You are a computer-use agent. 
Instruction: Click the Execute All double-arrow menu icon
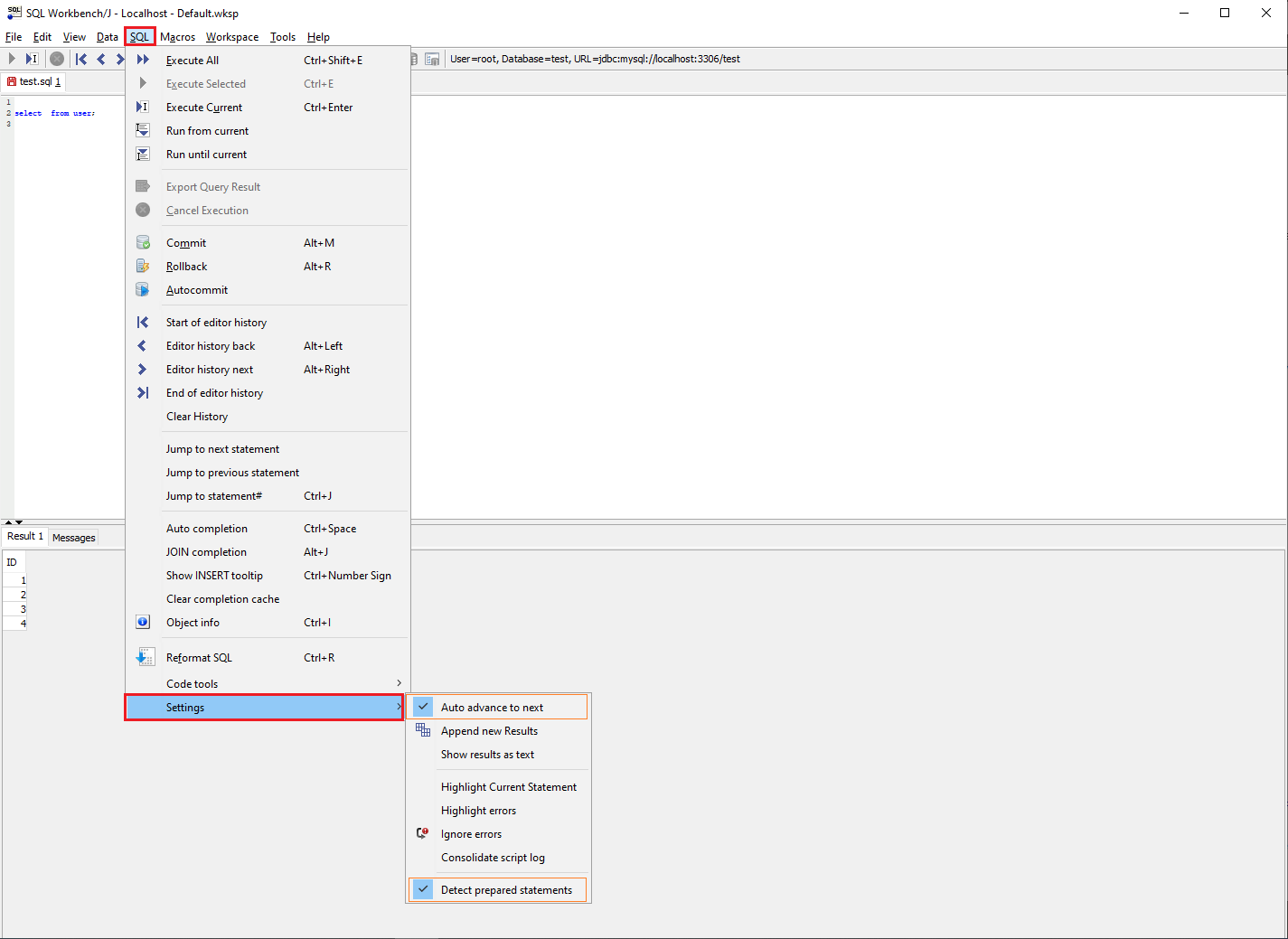pyautogui.click(x=143, y=60)
